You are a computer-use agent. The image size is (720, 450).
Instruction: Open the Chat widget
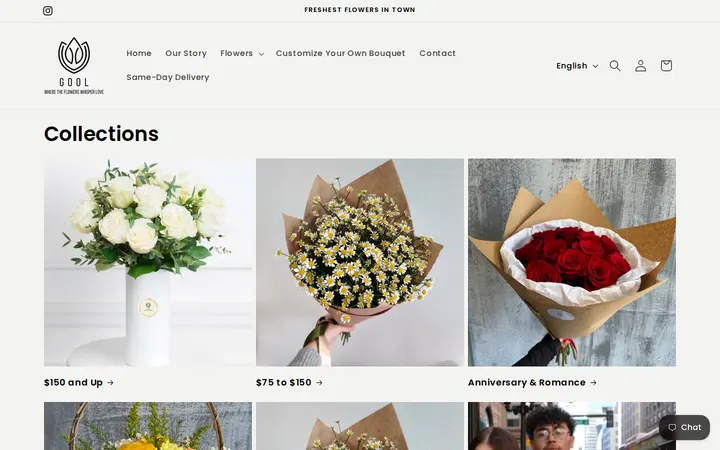(684, 428)
